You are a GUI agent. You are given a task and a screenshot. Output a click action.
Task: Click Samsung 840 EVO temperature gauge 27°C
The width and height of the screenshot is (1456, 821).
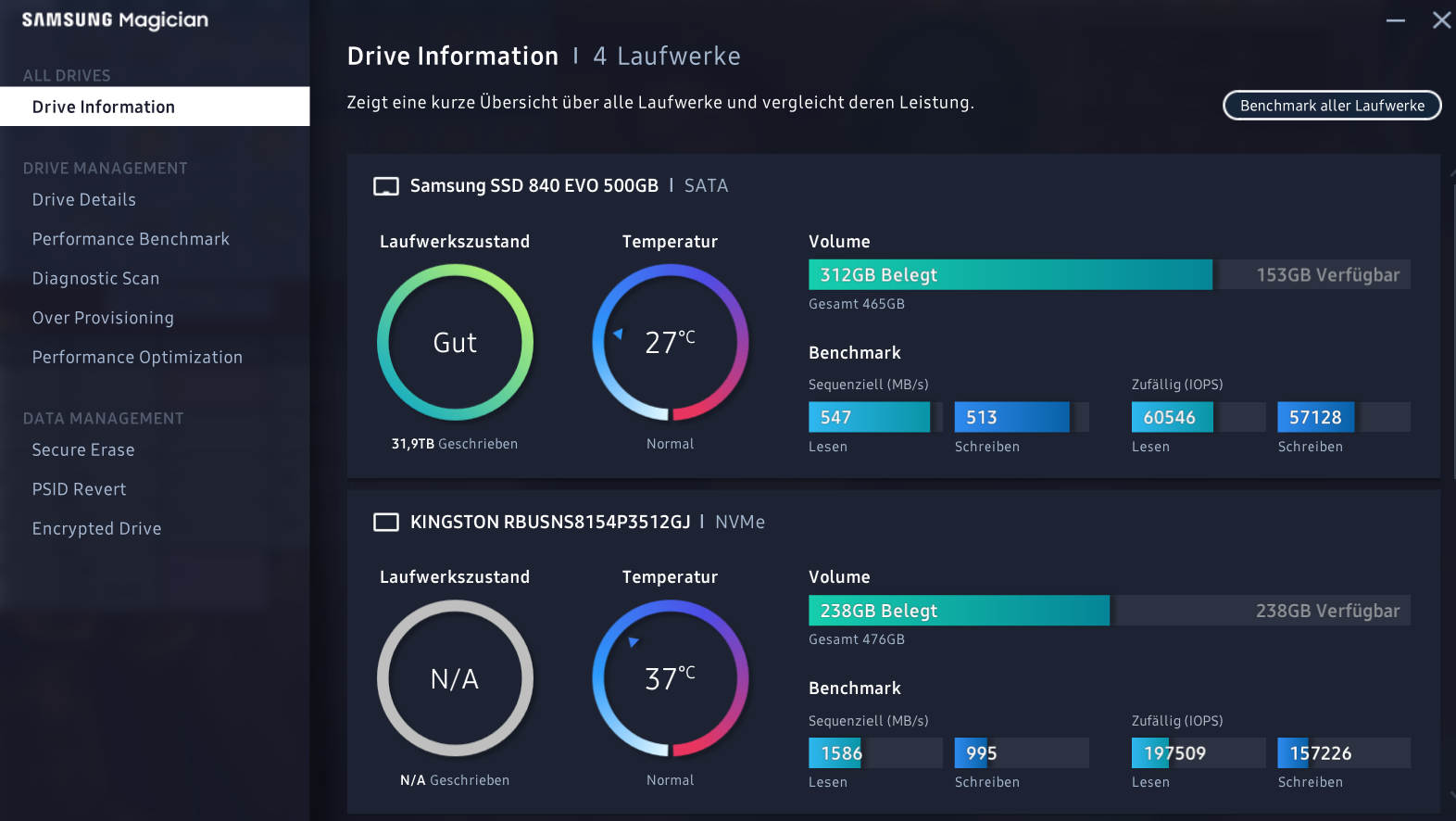(x=671, y=343)
